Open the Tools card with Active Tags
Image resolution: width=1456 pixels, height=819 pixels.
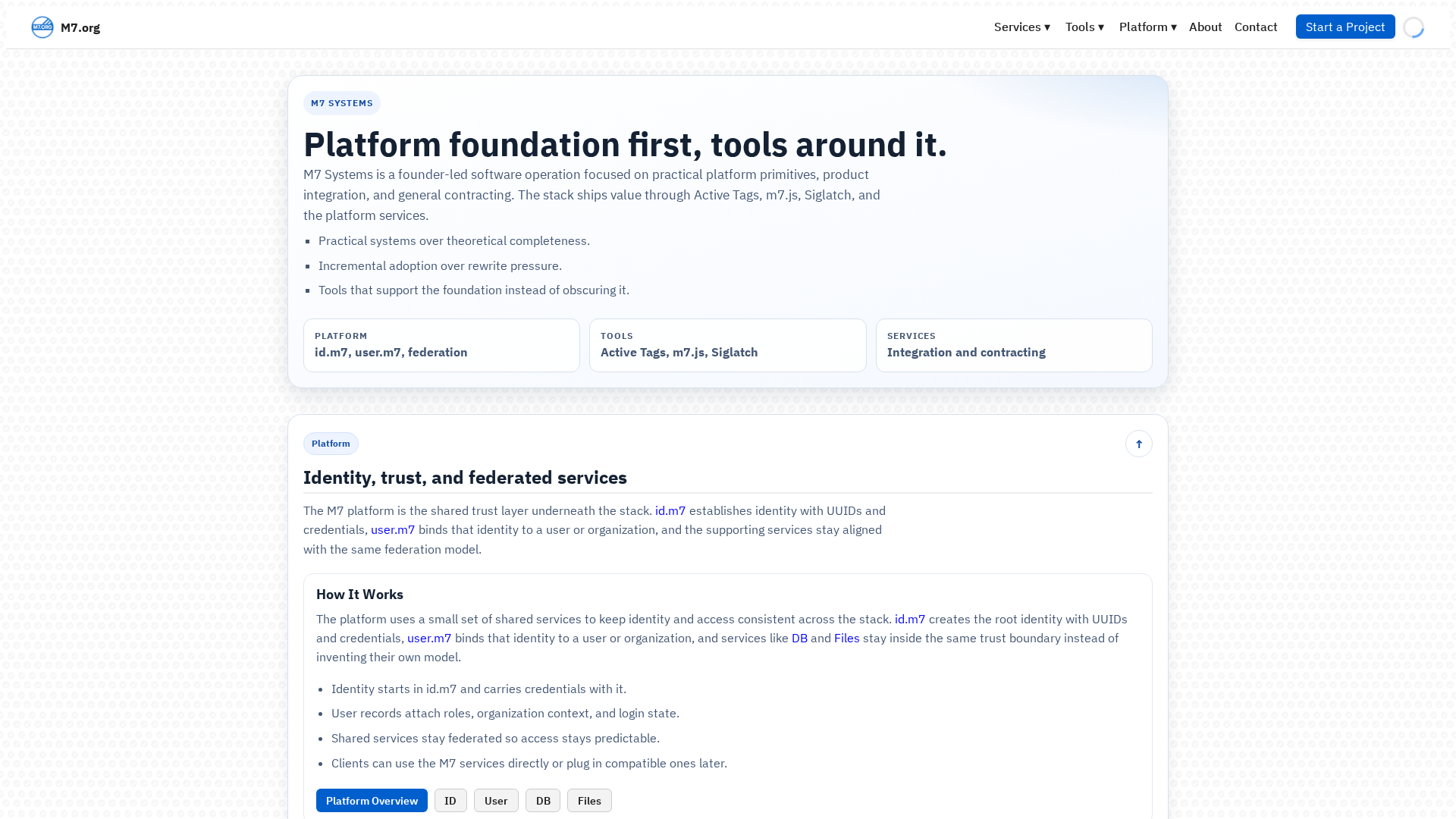(x=727, y=345)
